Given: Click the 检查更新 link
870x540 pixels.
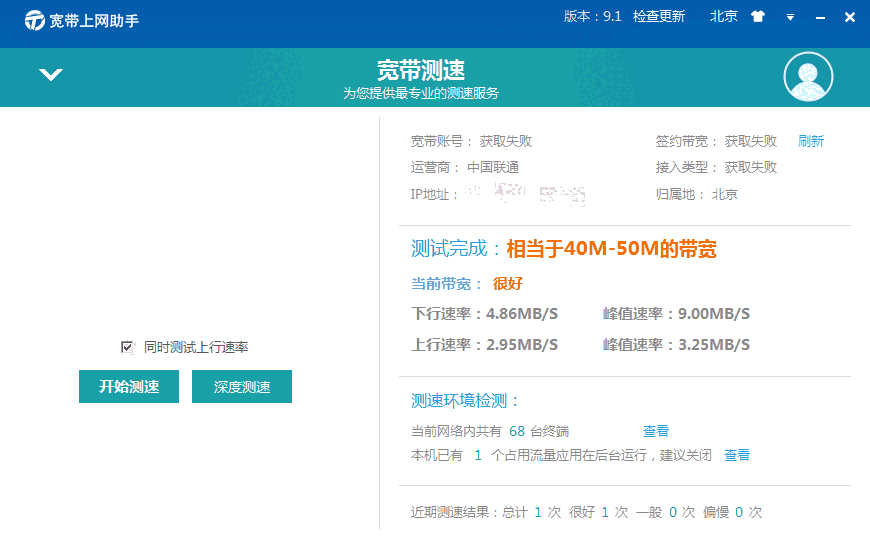Looking at the screenshot, I should (659, 16).
